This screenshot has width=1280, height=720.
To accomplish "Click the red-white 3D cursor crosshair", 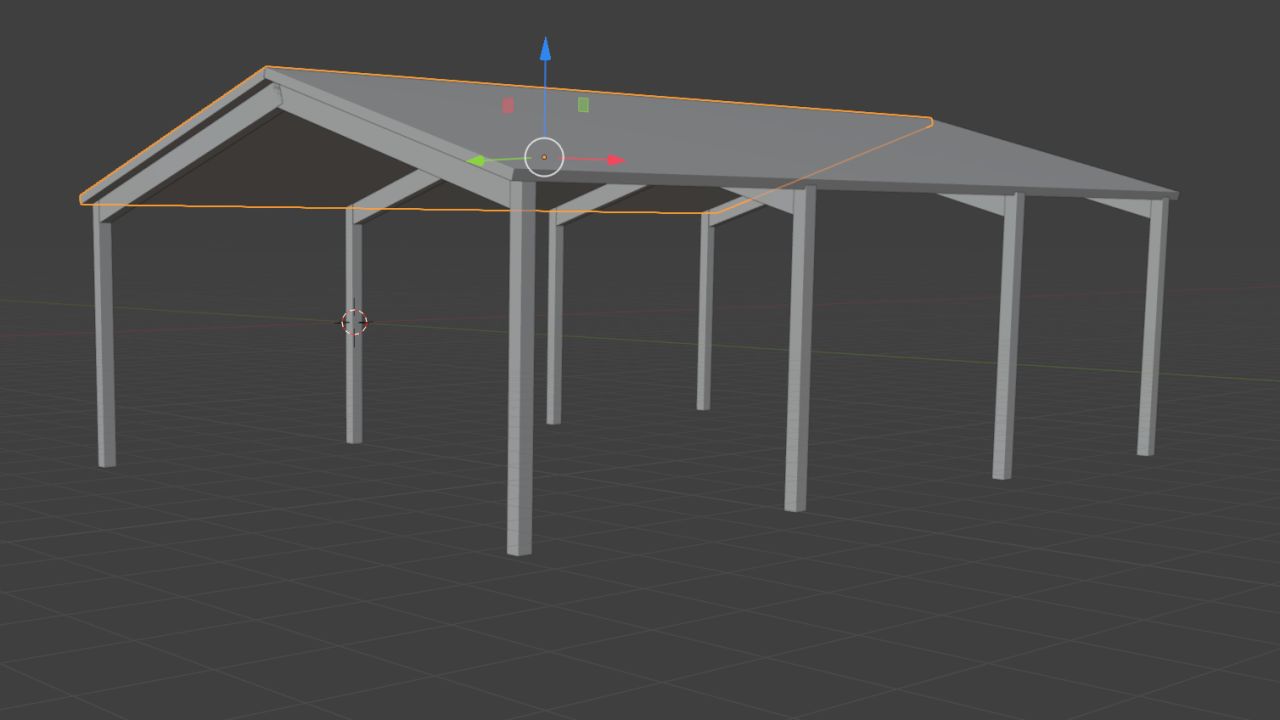I will pyautogui.click(x=354, y=322).
